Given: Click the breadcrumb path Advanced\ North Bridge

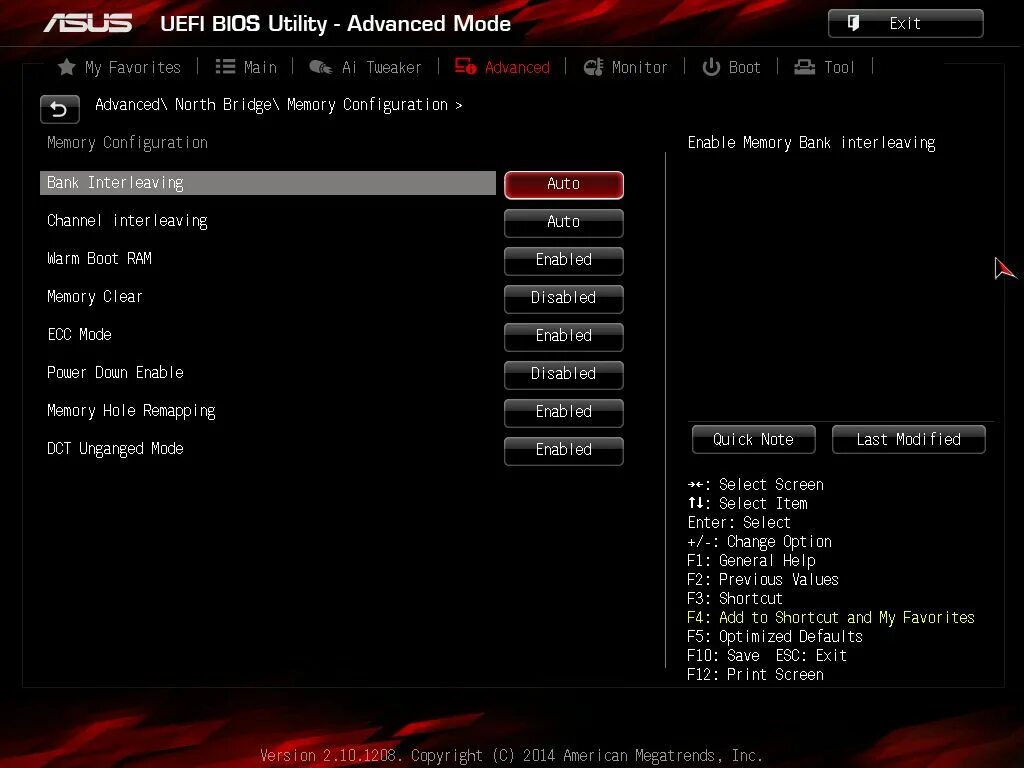Looking at the screenshot, I should 187,104.
